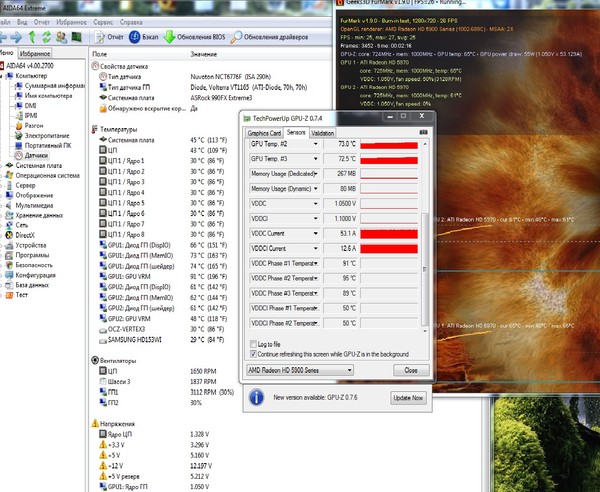
Task: Open the Отчёт report wizard
Action: 109,37
